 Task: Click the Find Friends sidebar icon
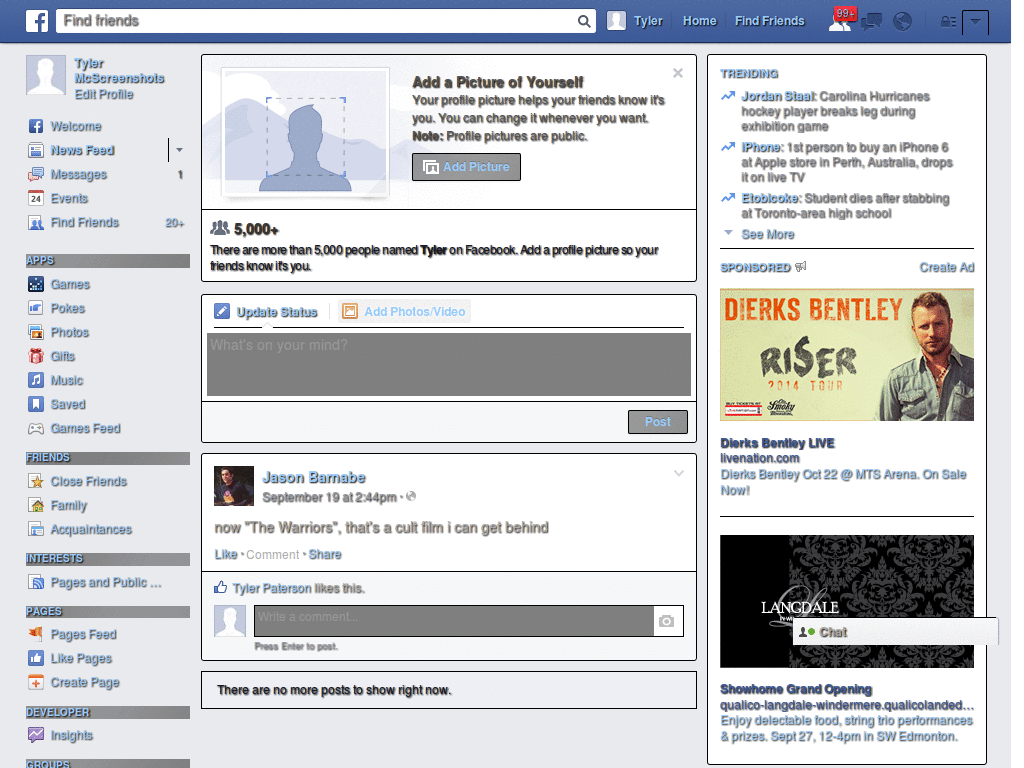[36, 223]
